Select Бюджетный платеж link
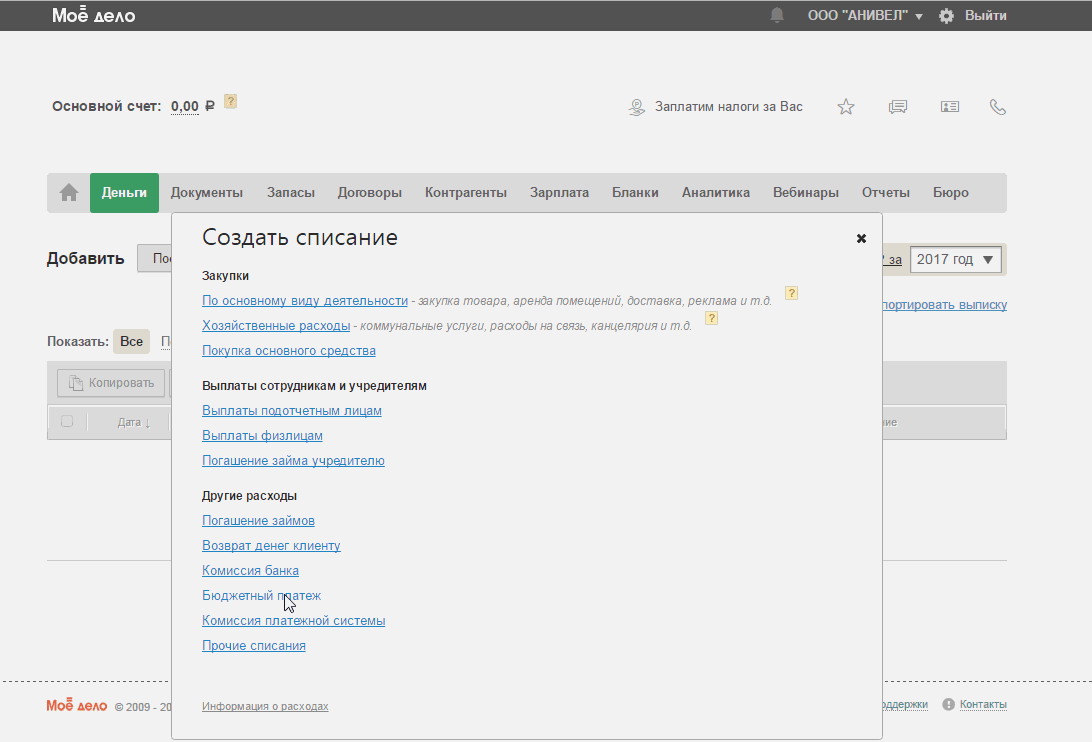The width and height of the screenshot is (1092, 742). pyautogui.click(x=261, y=596)
